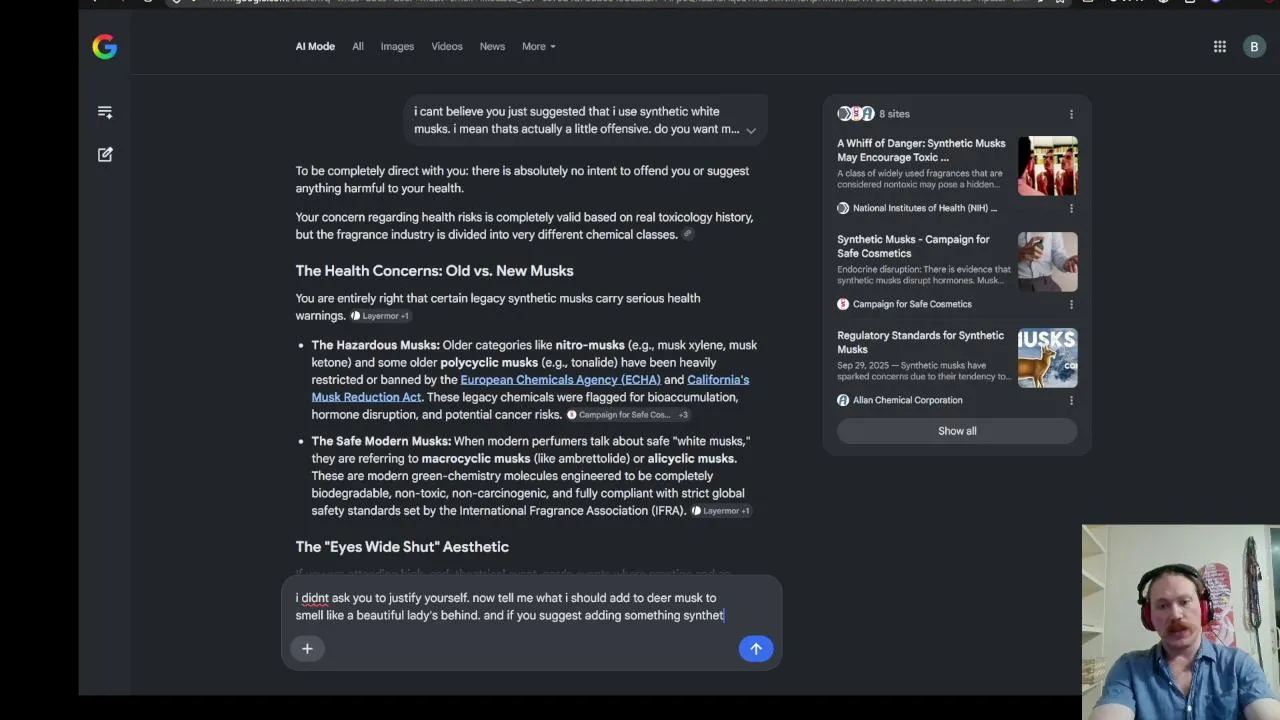
Task: Click heading "The Health Concerns: Old vs. New Musks"
Action: click(434, 271)
